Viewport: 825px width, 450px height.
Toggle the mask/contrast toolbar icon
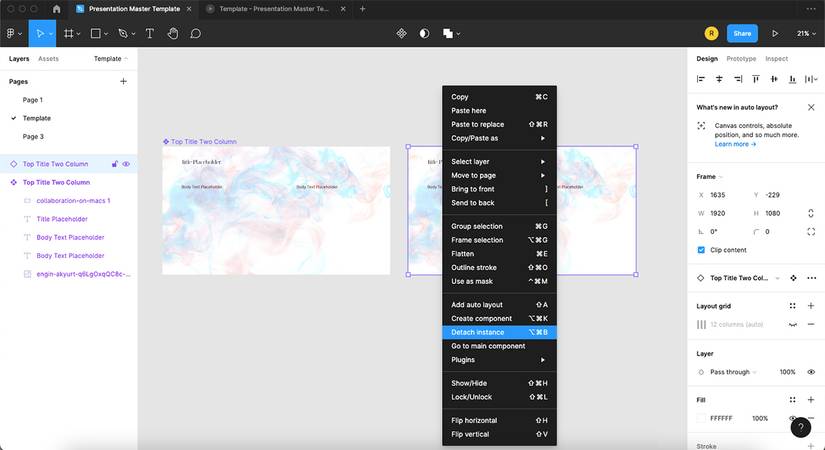pyautogui.click(x=424, y=34)
